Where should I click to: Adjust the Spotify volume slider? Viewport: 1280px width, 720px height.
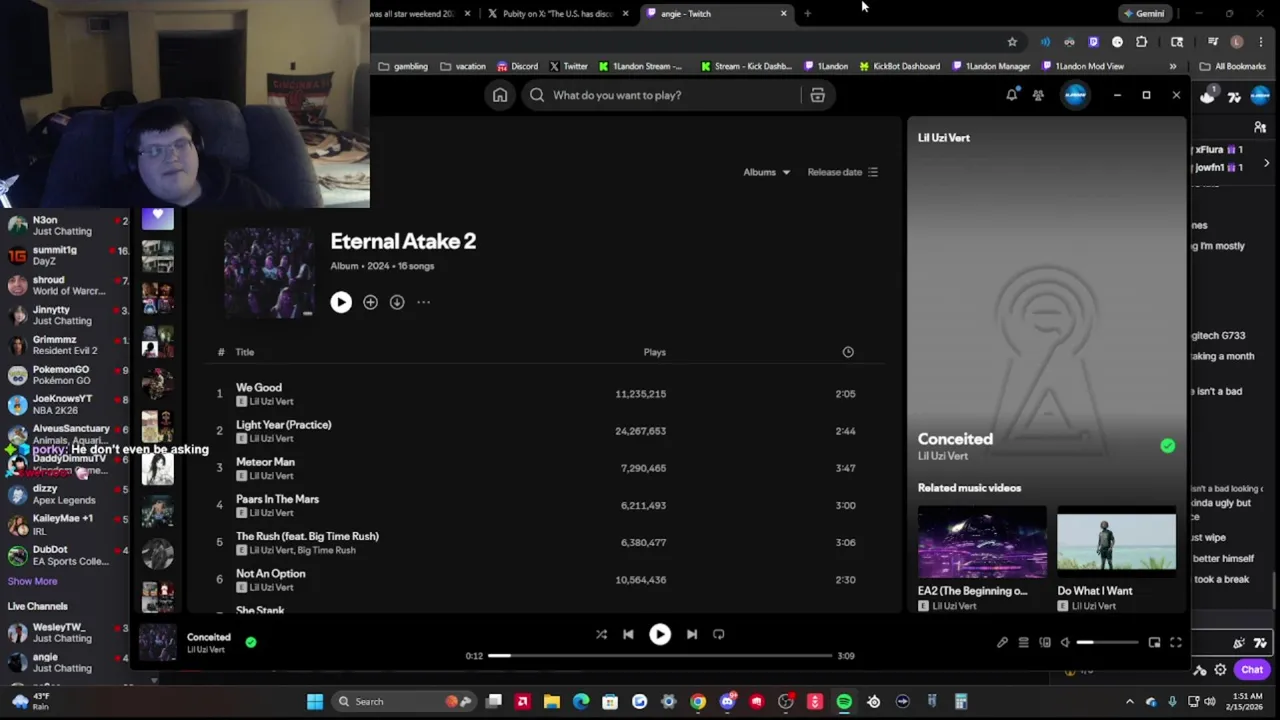pos(1107,642)
